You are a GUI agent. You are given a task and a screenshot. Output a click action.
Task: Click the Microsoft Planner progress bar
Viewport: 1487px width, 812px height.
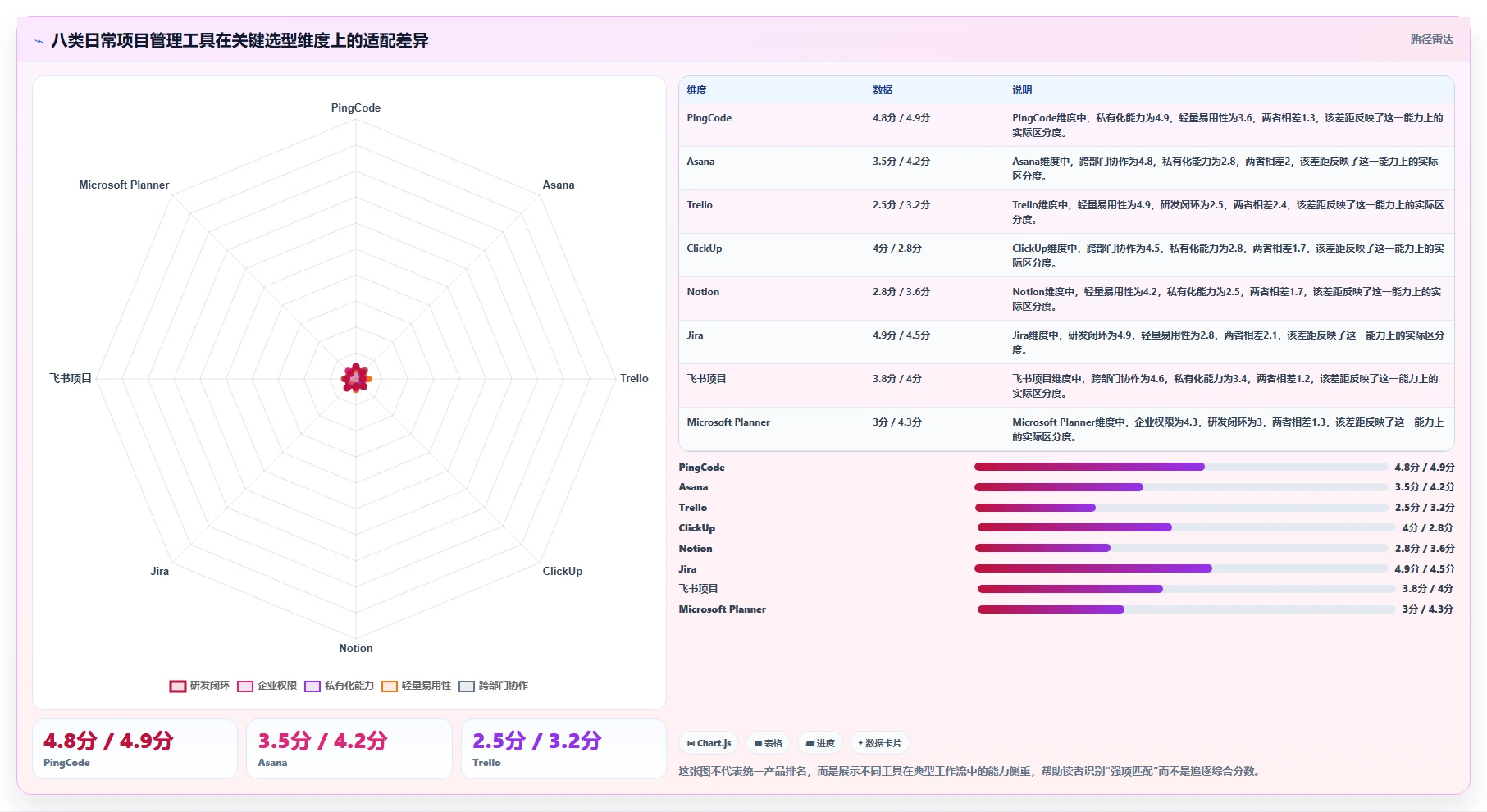click(1186, 609)
